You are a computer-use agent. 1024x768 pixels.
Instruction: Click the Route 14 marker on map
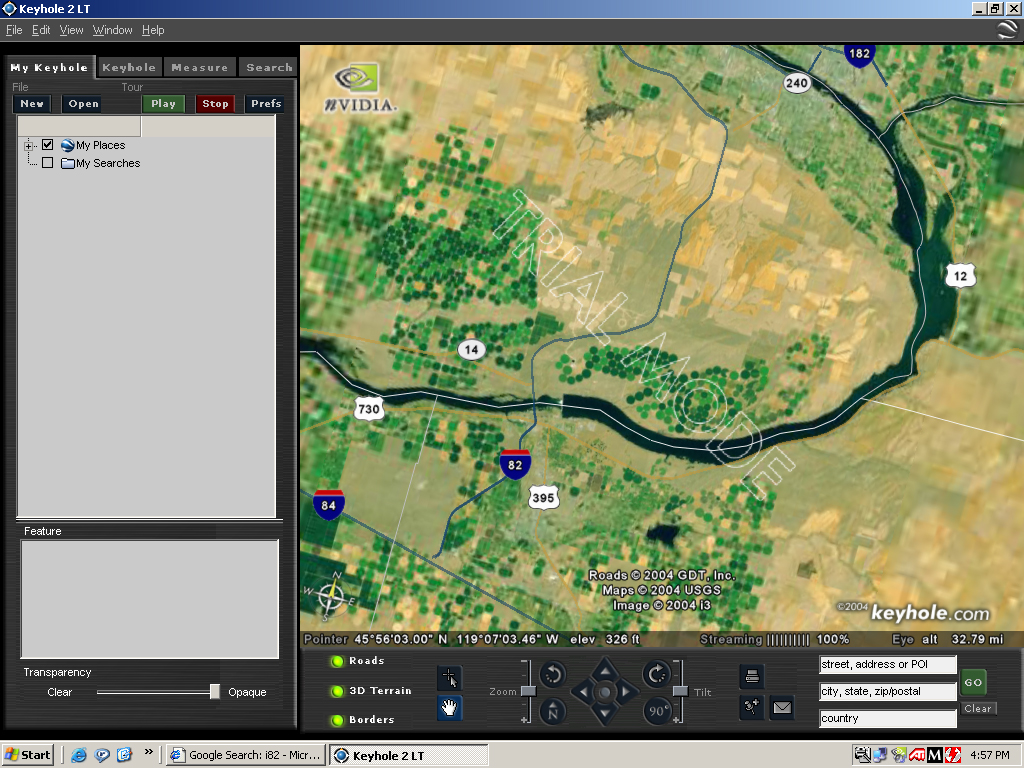coord(472,350)
